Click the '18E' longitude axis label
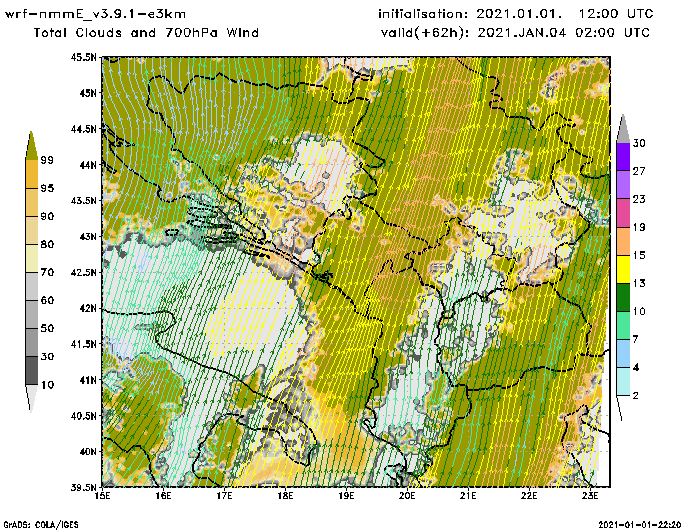This screenshot has width=700, height=530. [285, 496]
